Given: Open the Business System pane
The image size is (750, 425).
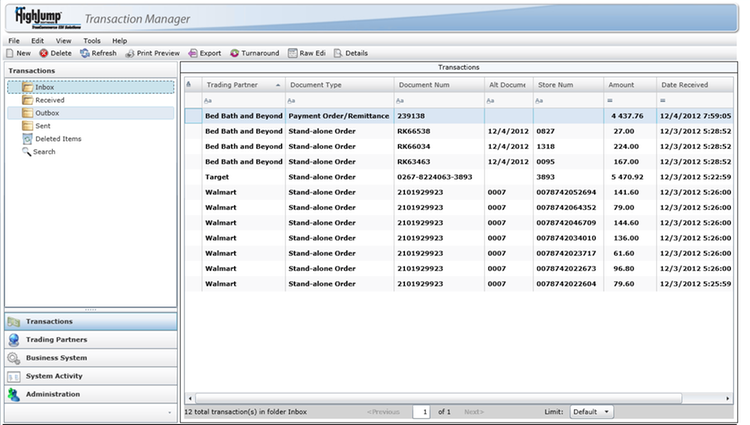Looking at the screenshot, I should (x=91, y=358).
